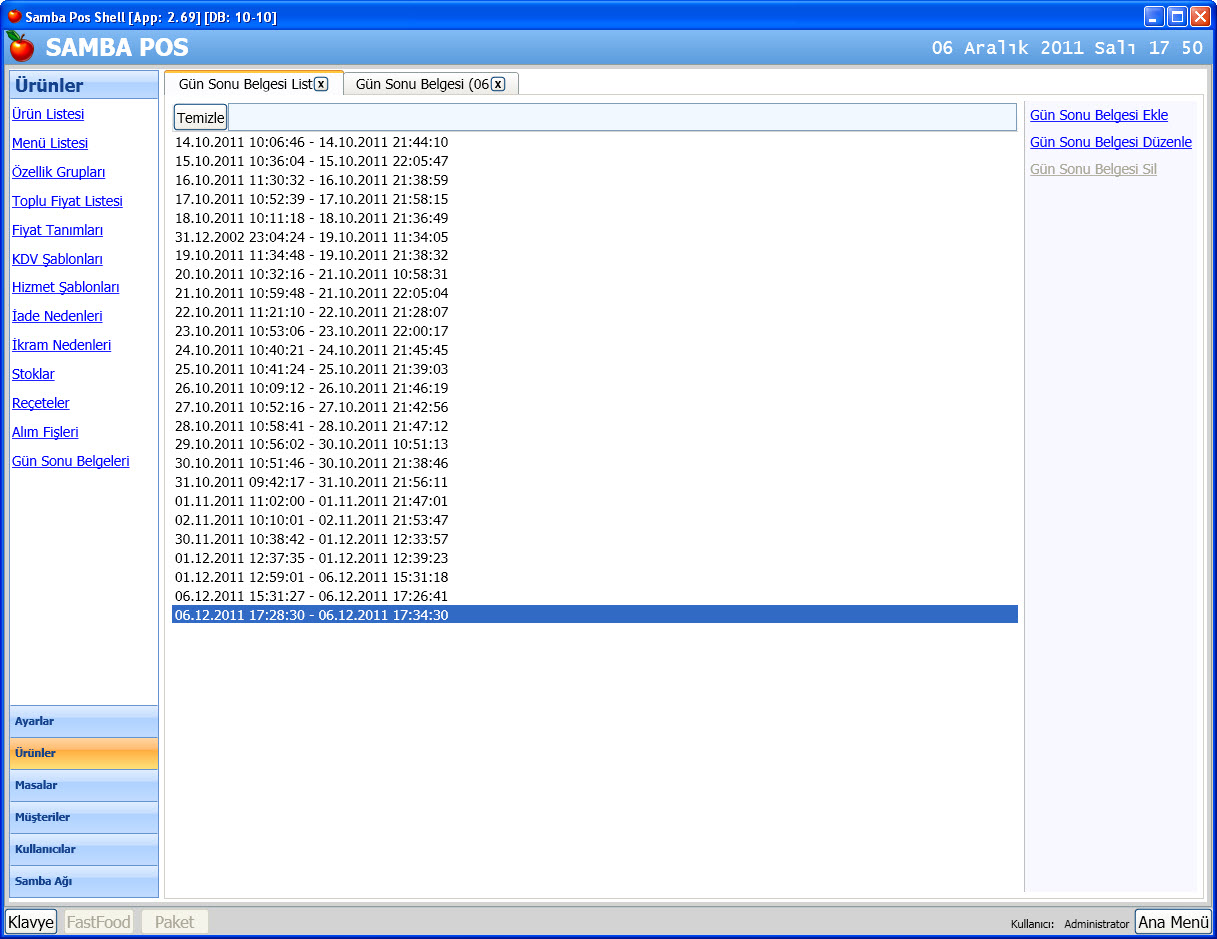Open Gün Sonu Belgesi Ekle link
Screen dimensions: 1217x939
[x=1098, y=115]
